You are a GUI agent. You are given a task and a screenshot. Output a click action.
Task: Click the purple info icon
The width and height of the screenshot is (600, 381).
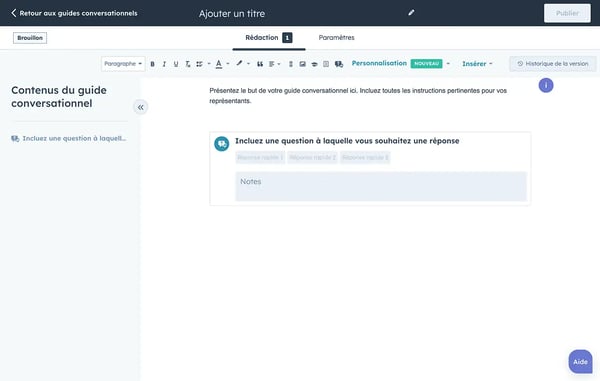[546, 85]
